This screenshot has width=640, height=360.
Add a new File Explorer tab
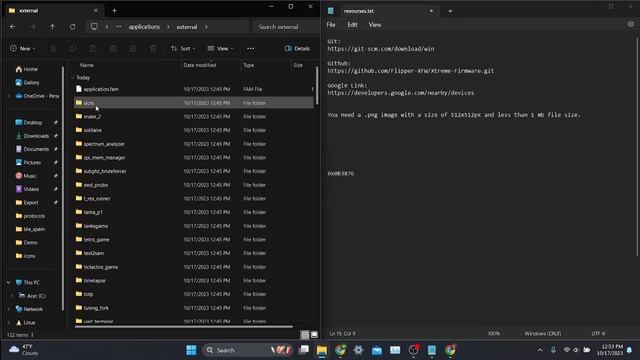pos(114,11)
